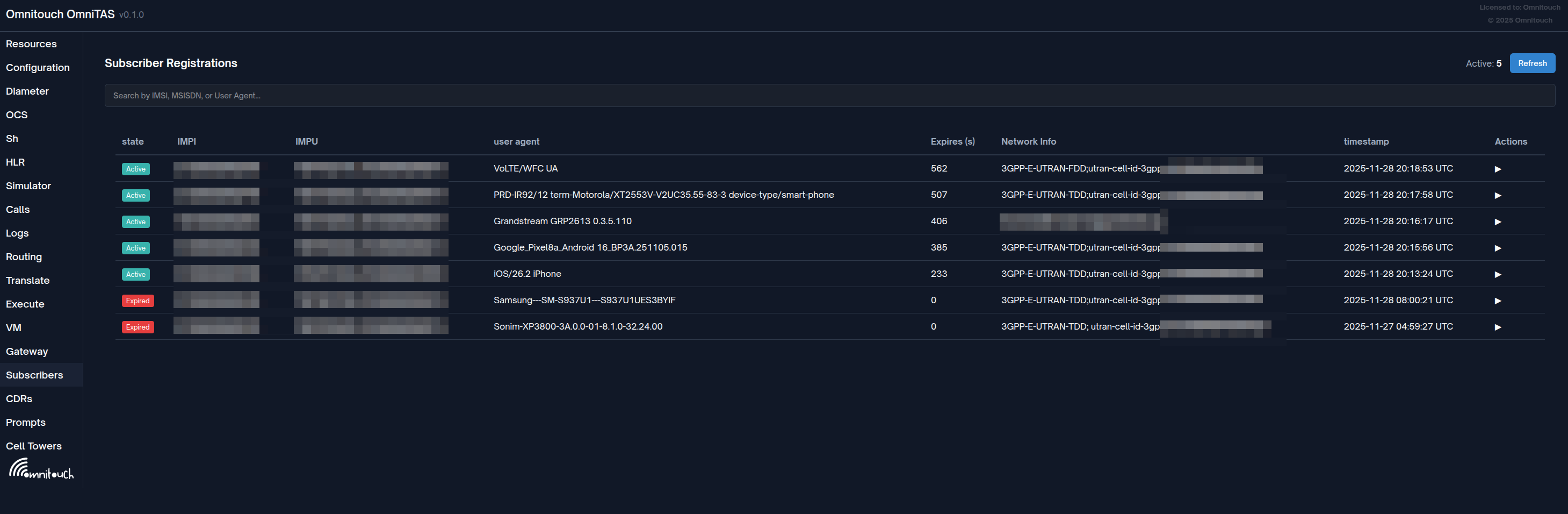Go to the CDRs sidebar item
This screenshot has width=1568, height=514.
click(19, 399)
